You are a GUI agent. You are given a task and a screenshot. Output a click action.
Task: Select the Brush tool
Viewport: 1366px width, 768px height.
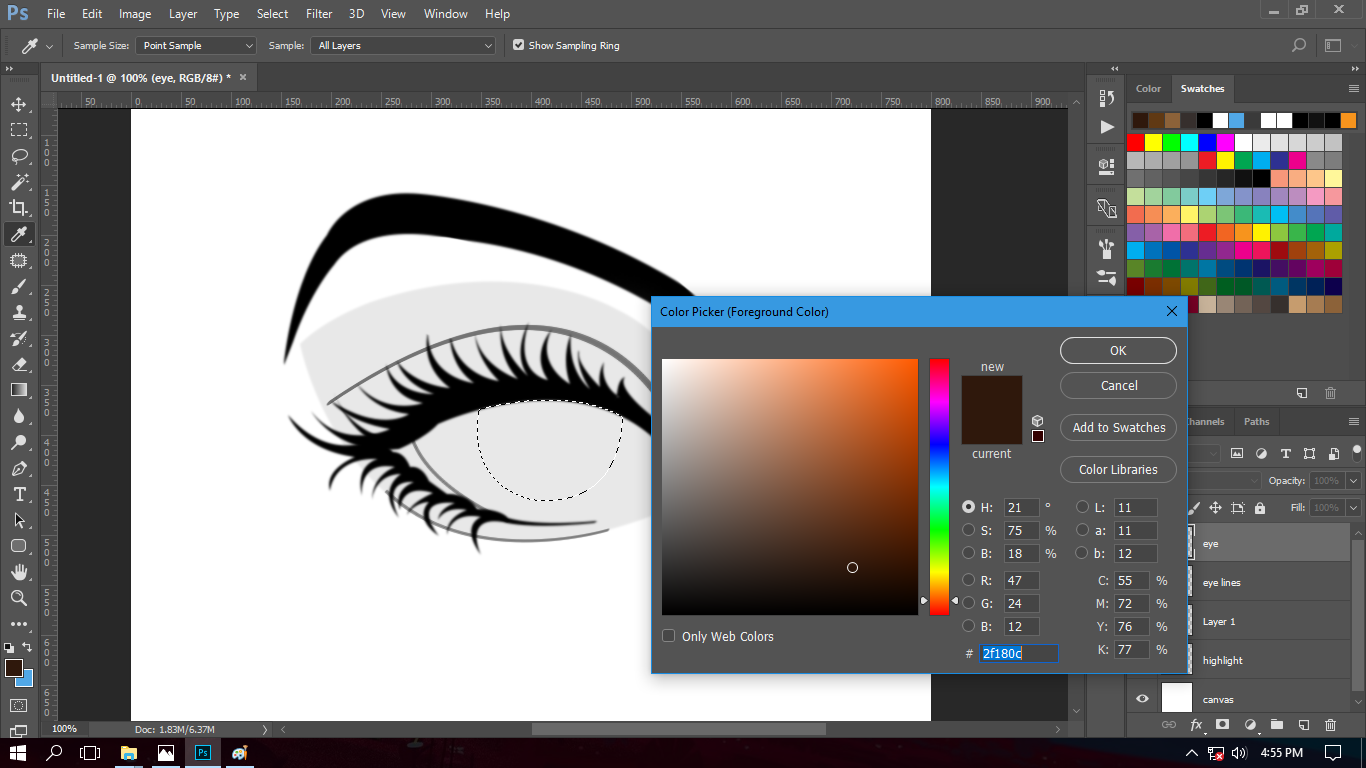coord(19,286)
